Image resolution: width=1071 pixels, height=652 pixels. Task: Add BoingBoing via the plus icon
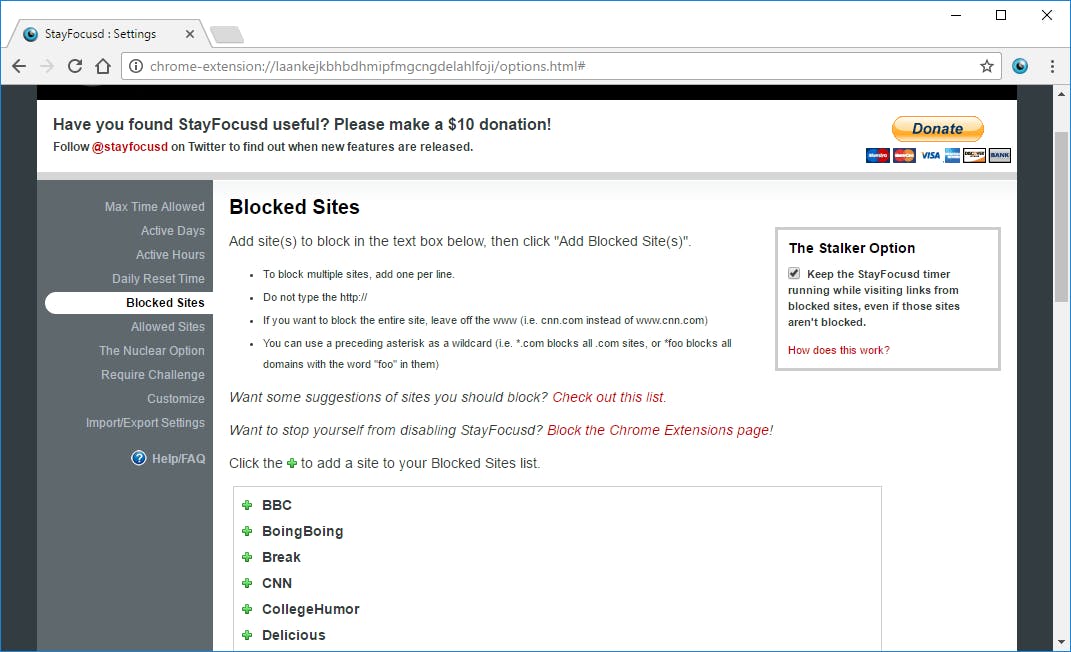247,531
